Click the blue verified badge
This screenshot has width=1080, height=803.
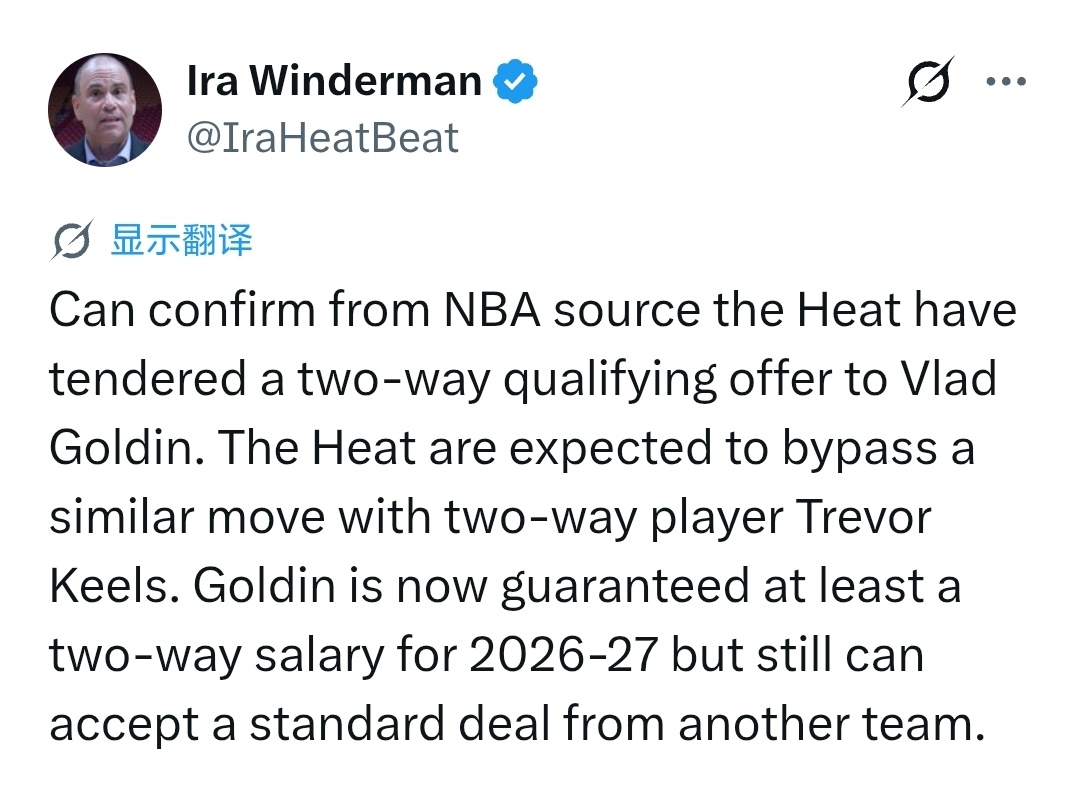515,81
